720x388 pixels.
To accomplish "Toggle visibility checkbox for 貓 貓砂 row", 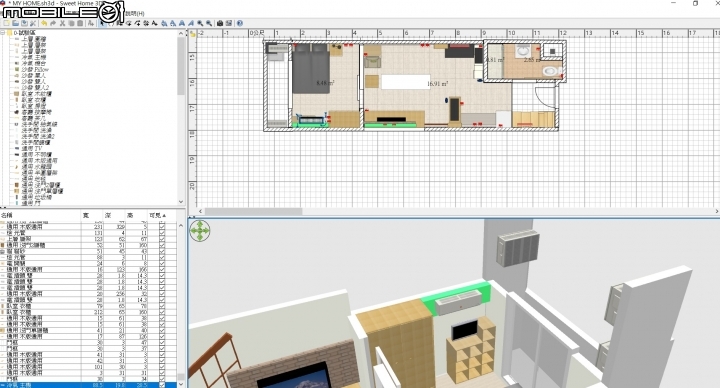I will click(x=162, y=251).
